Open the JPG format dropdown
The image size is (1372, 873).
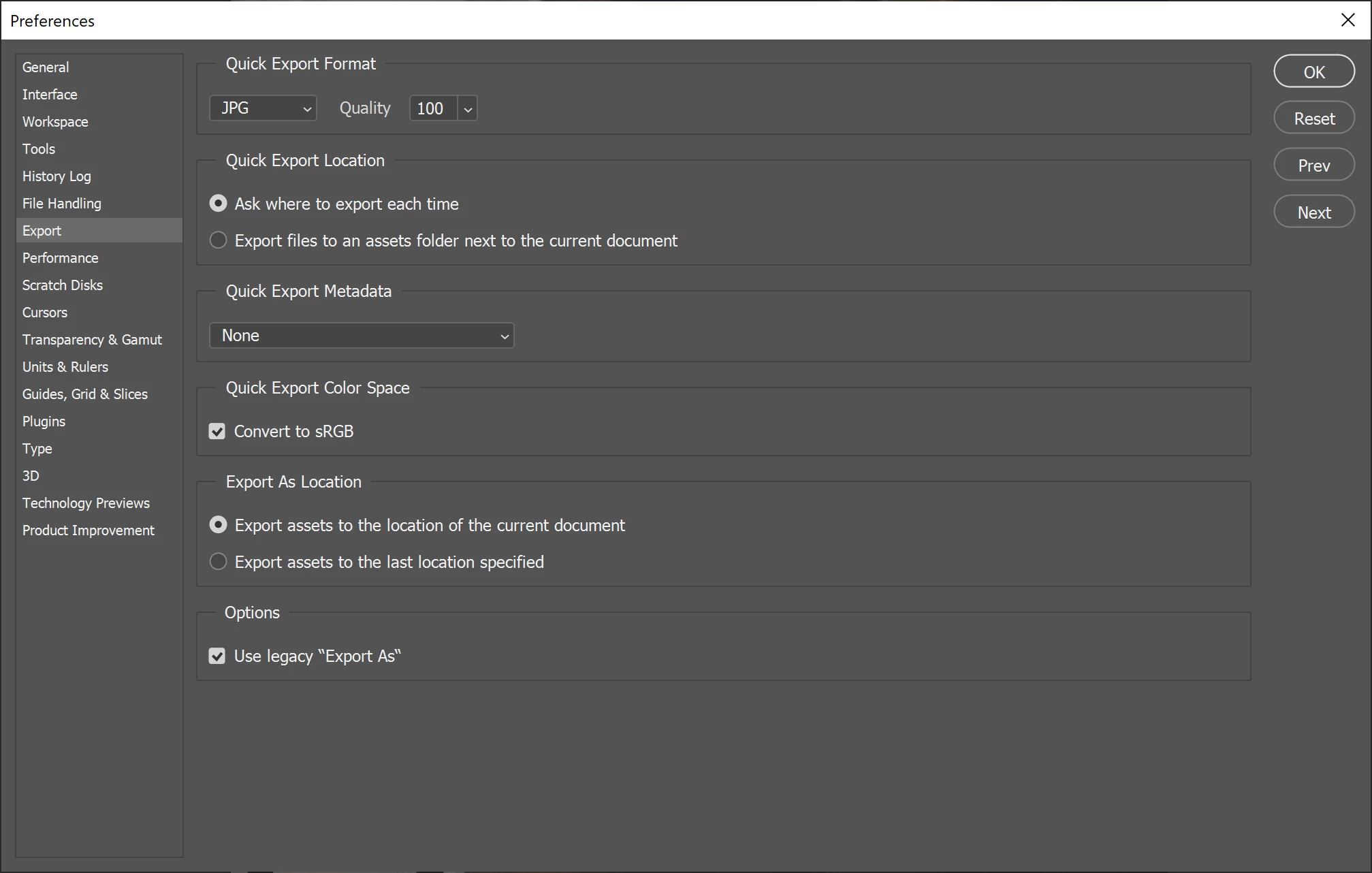[263, 108]
